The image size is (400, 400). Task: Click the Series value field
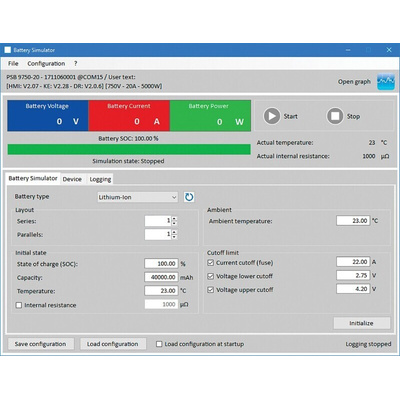[x=158, y=221]
